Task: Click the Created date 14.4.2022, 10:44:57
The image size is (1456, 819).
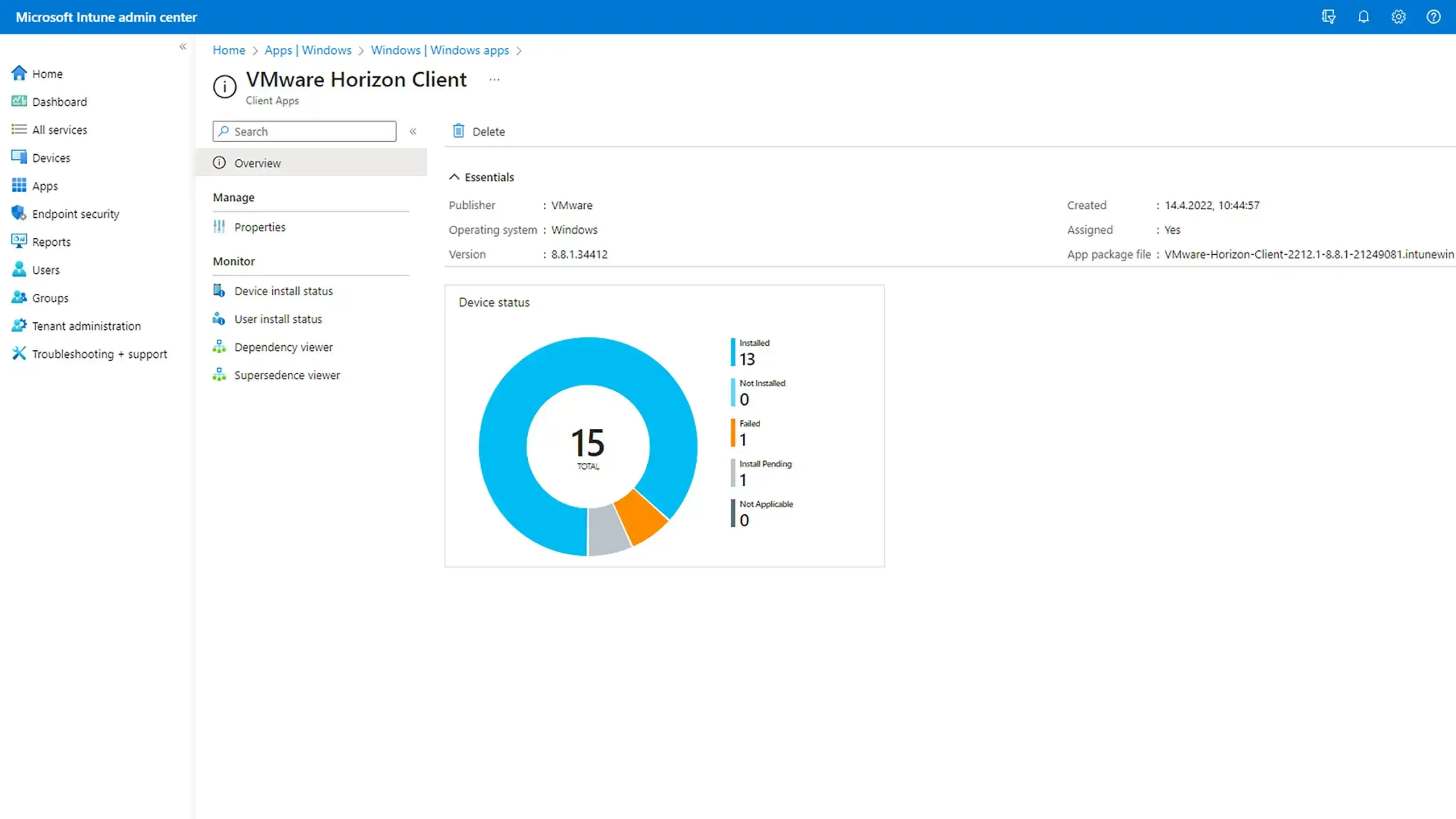Action: click(x=1211, y=205)
